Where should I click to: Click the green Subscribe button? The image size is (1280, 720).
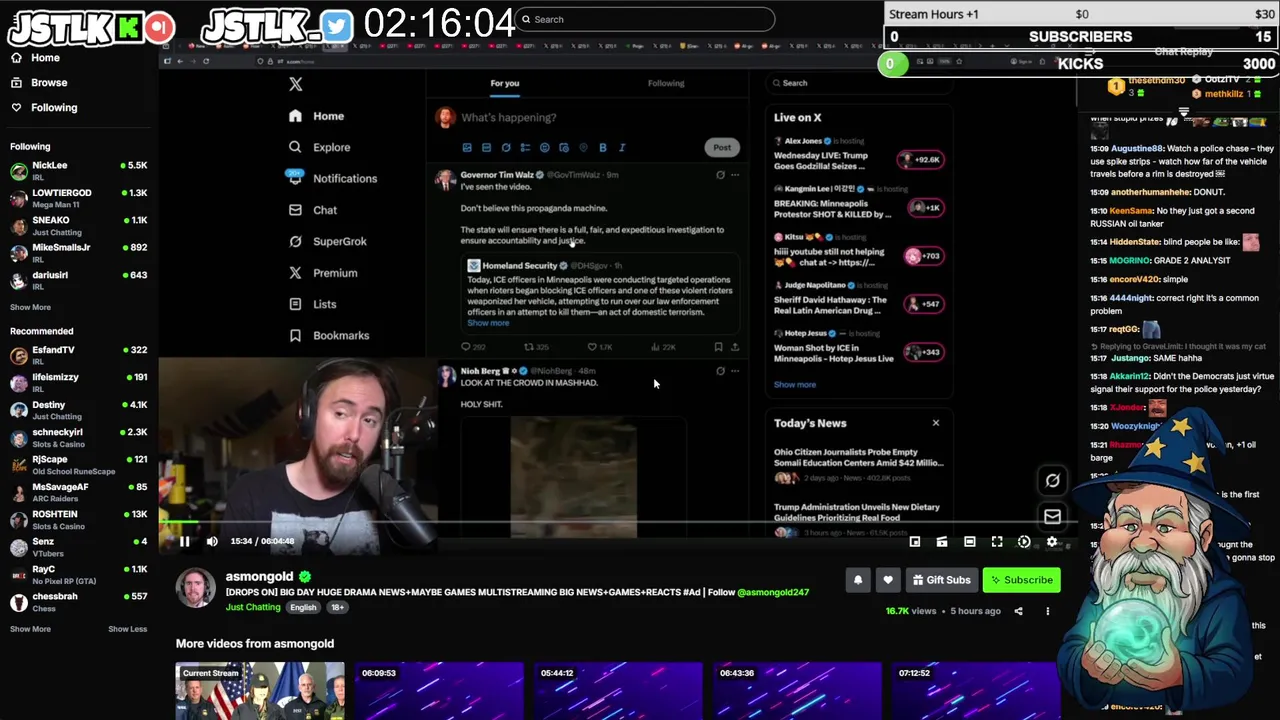[x=1020, y=580]
